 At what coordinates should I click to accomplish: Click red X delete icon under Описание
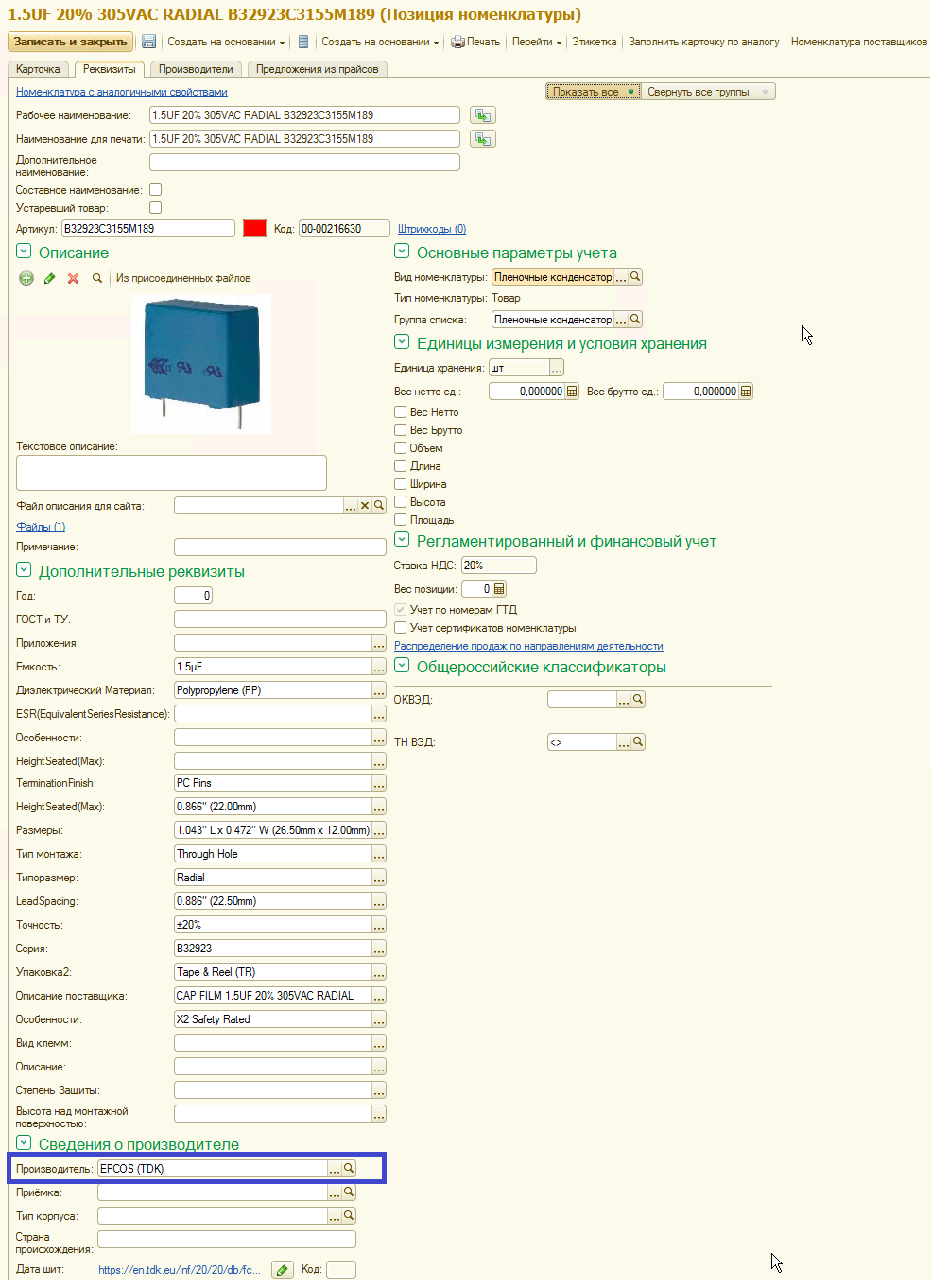73,278
